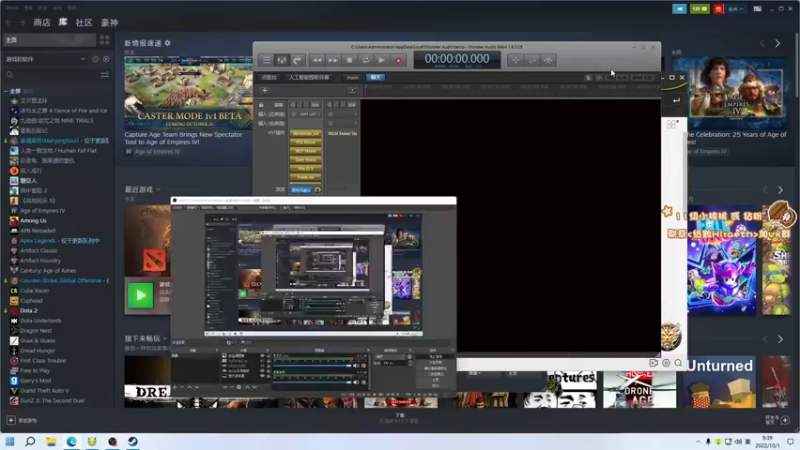Show next news items with right chevron
Viewport: 800px width, 450px height.
pos(778,44)
